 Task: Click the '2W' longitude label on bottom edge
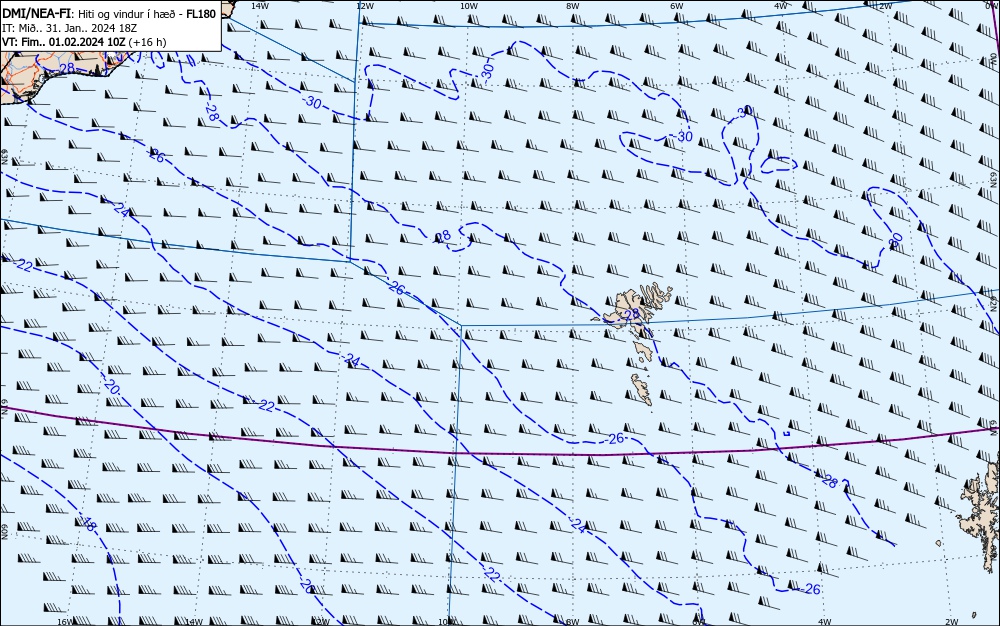coord(952,622)
